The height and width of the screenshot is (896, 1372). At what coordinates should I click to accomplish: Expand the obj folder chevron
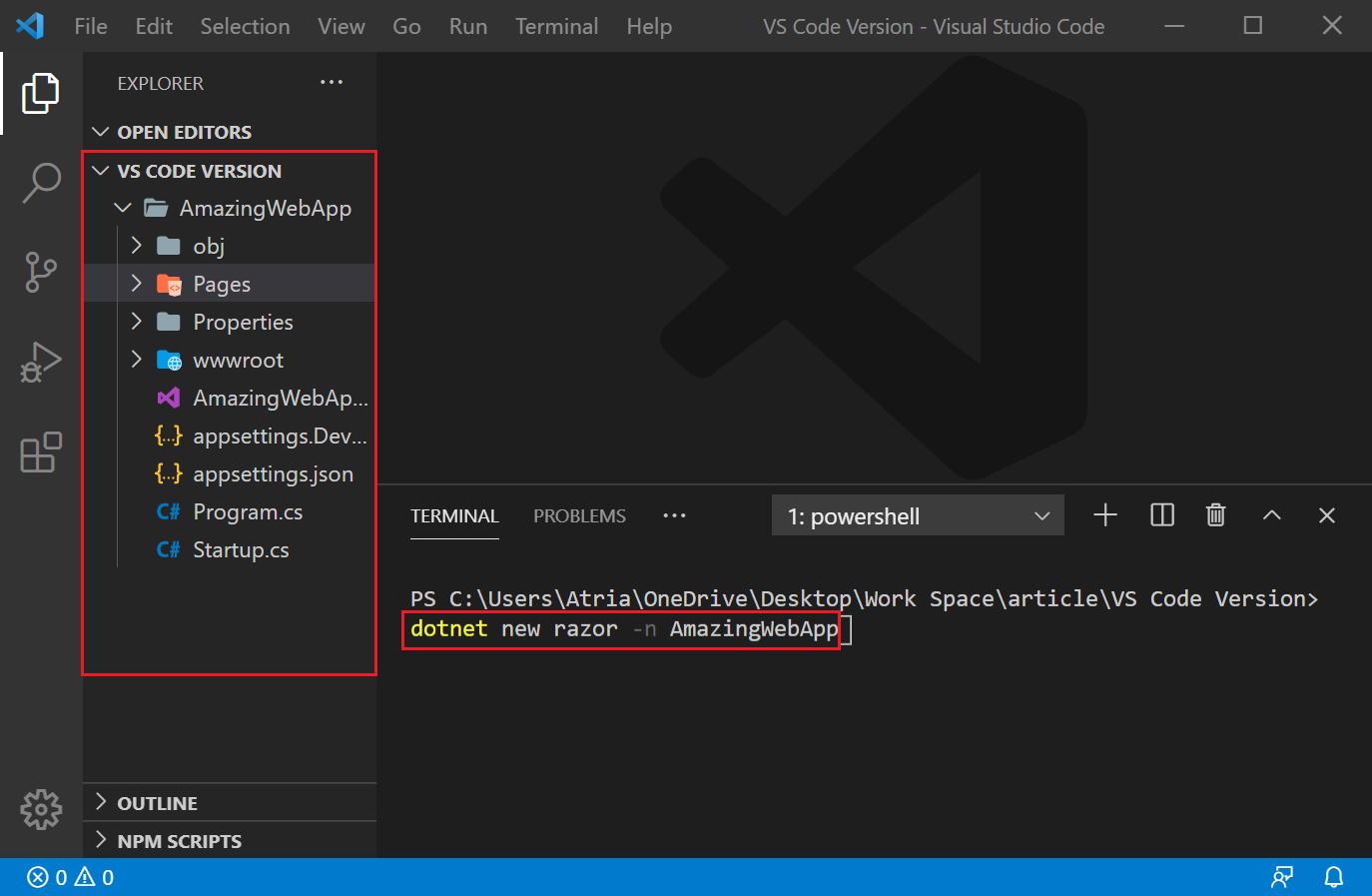(x=137, y=246)
